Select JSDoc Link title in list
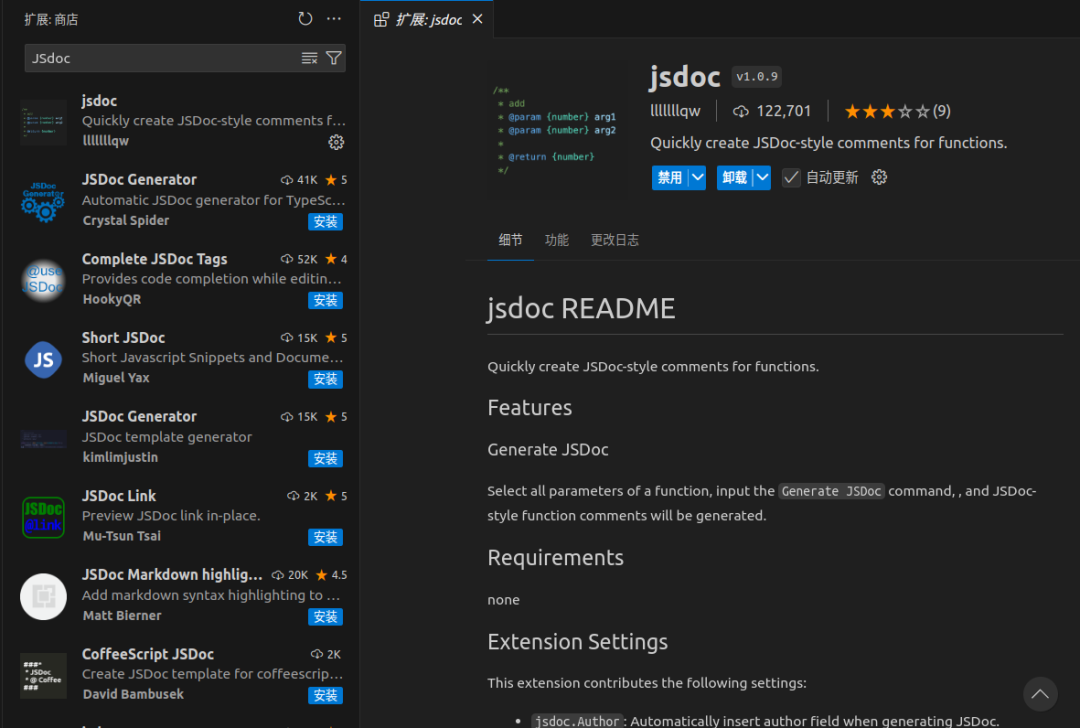This screenshot has height=728, width=1080. [118, 496]
